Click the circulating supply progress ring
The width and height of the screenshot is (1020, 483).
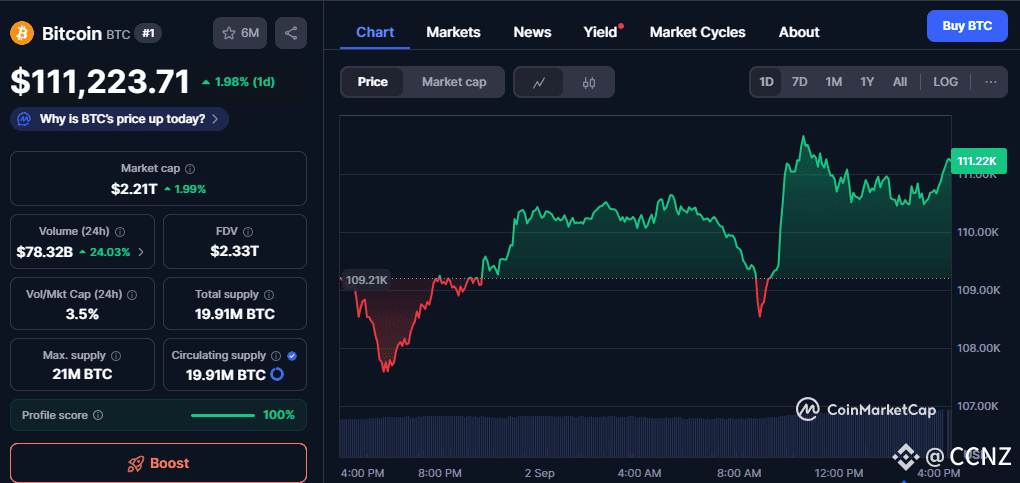(276, 374)
